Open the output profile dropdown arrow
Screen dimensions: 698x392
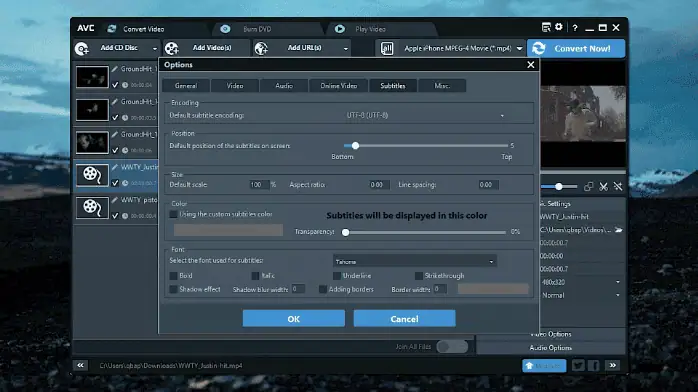[x=519, y=48]
